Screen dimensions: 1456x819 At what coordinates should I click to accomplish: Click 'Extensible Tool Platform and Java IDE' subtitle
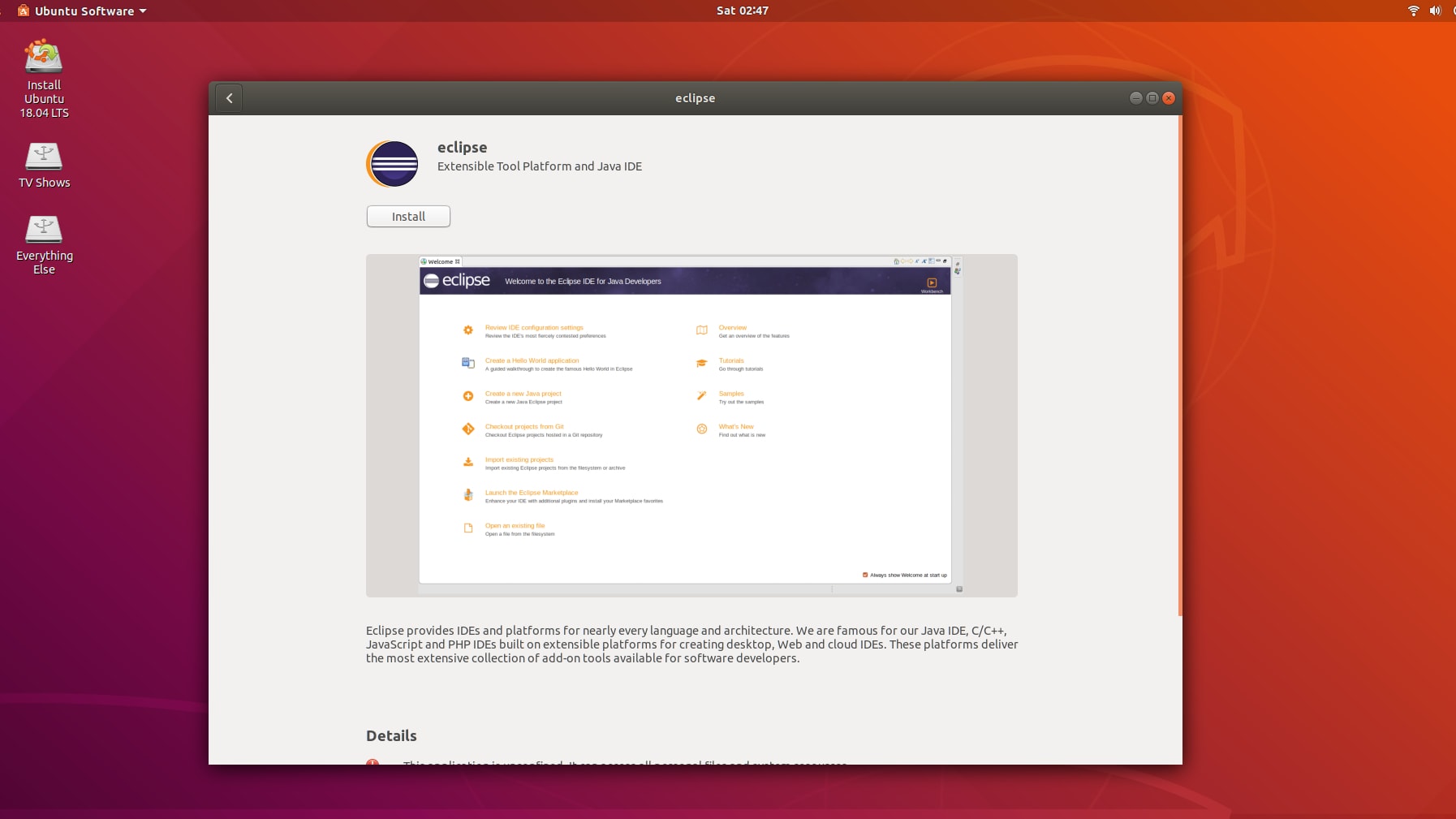[x=540, y=166]
